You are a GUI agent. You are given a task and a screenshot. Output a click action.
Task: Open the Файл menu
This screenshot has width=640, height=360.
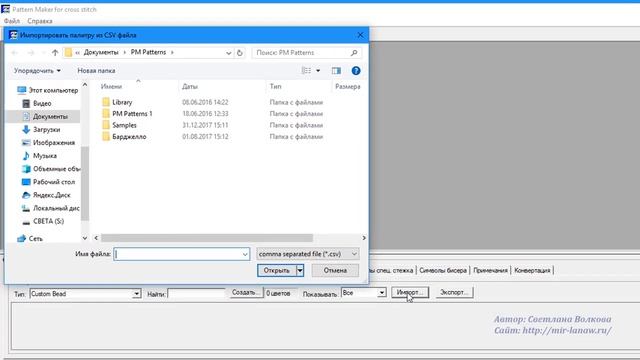click(12, 21)
